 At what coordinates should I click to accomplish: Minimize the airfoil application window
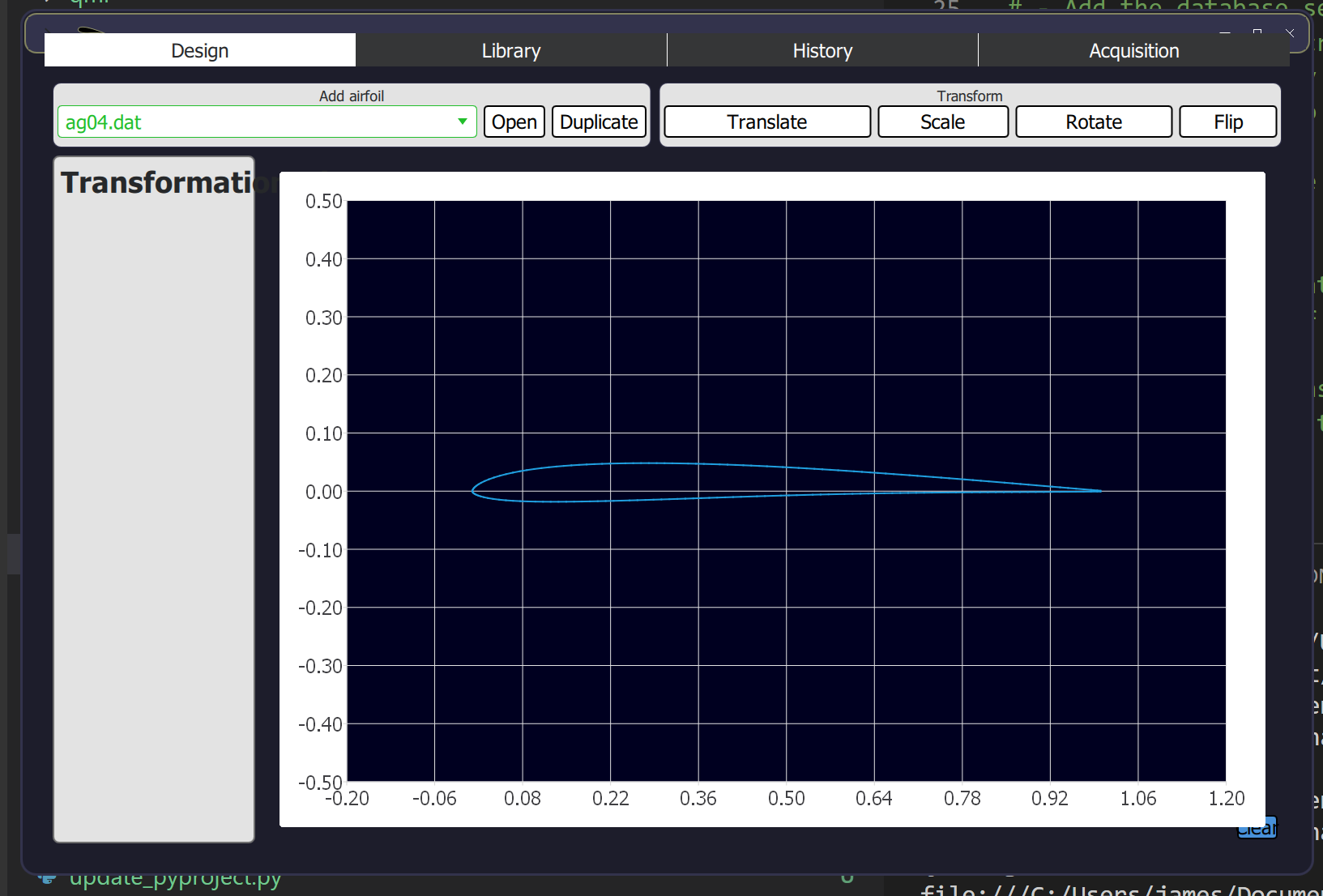[x=1225, y=32]
